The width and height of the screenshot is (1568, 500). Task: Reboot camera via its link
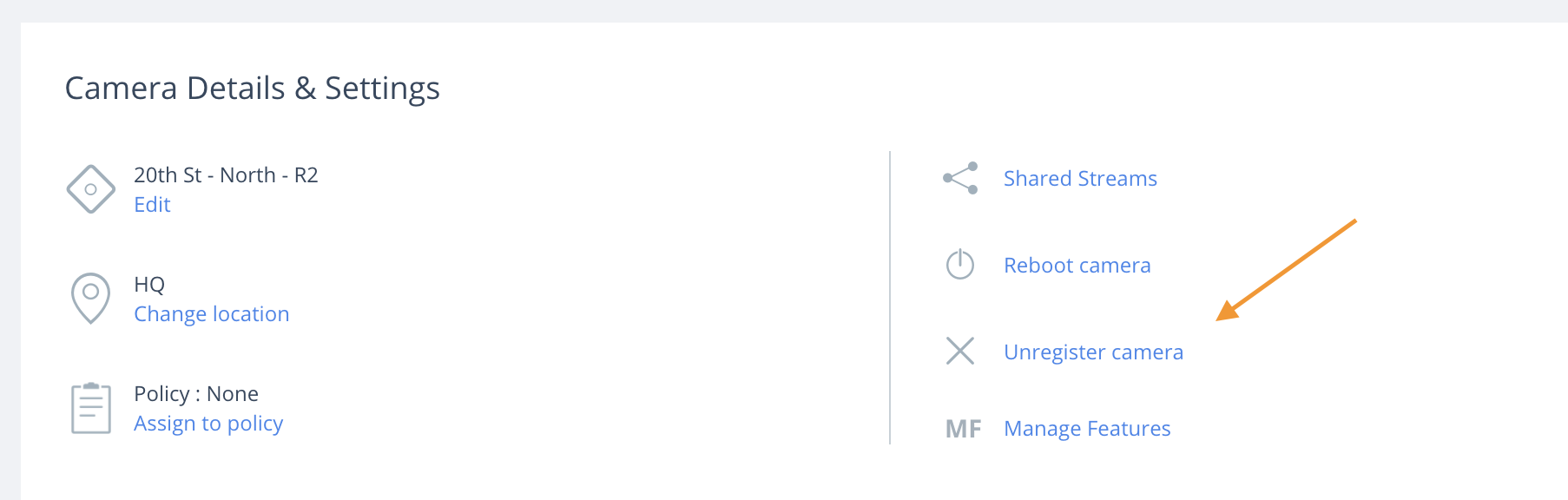coord(1077,266)
